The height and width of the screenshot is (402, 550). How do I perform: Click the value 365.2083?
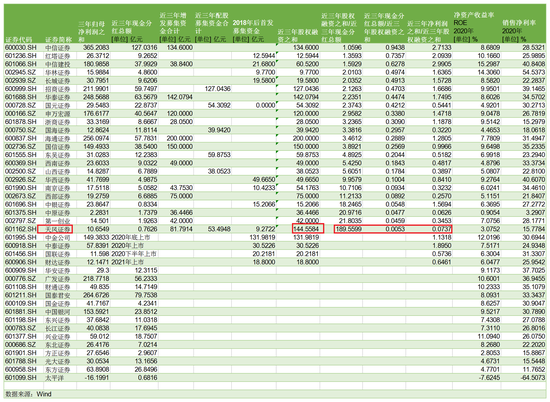tap(96, 47)
